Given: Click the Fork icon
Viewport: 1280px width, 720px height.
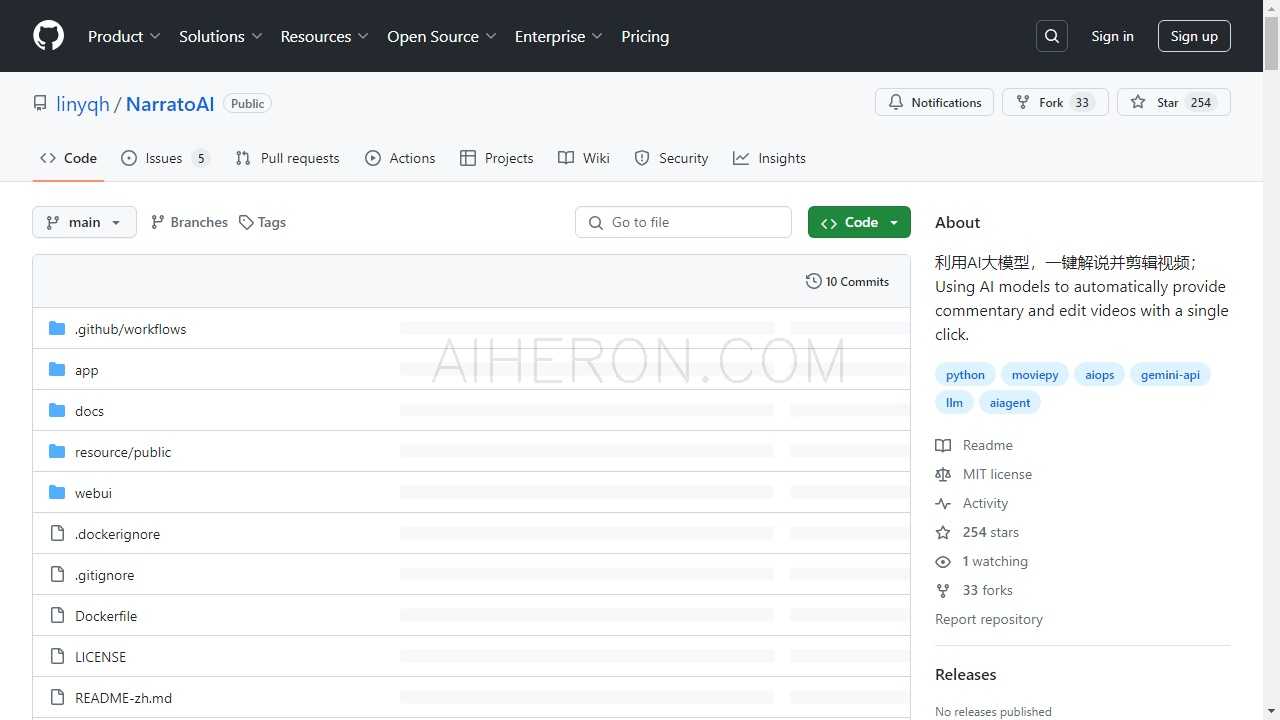Looking at the screenshot, I should click(x=1023, y=102).
